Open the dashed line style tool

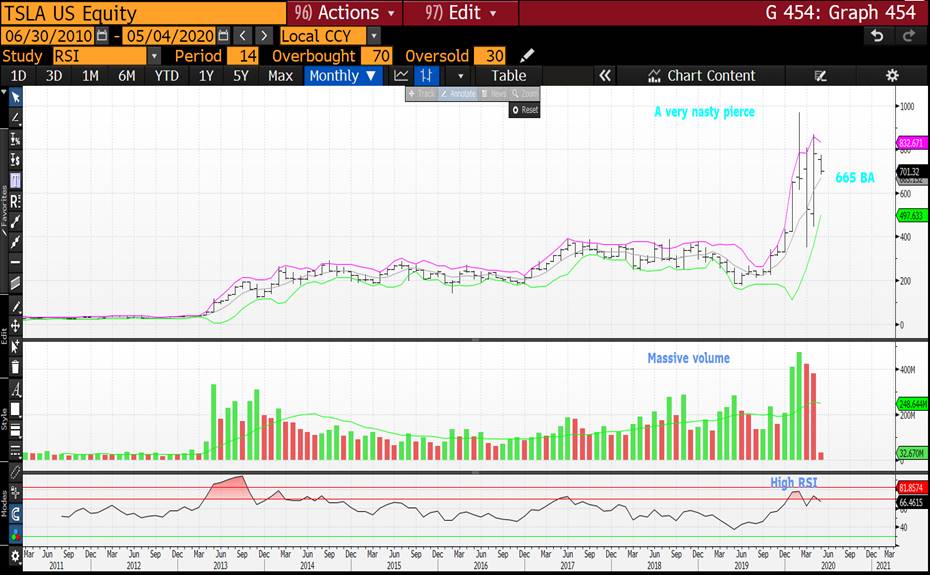(15, 451)
